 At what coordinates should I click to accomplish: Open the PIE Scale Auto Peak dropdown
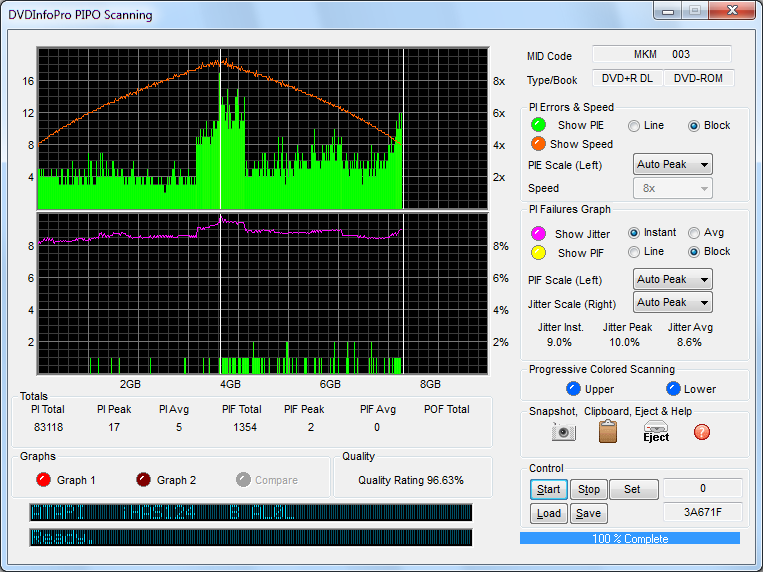(672, 165)
